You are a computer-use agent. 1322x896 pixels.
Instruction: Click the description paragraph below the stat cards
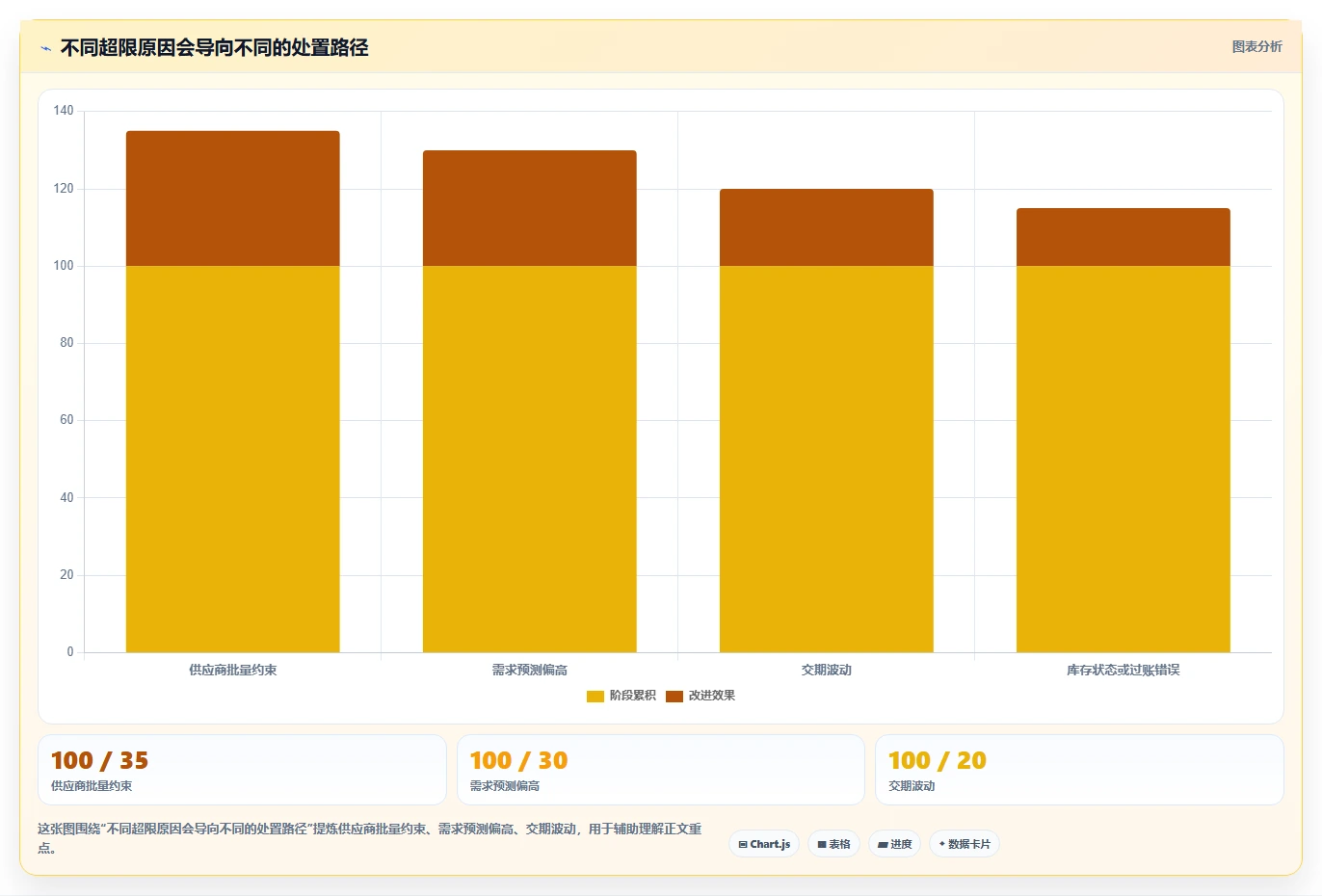click(370, 838)
